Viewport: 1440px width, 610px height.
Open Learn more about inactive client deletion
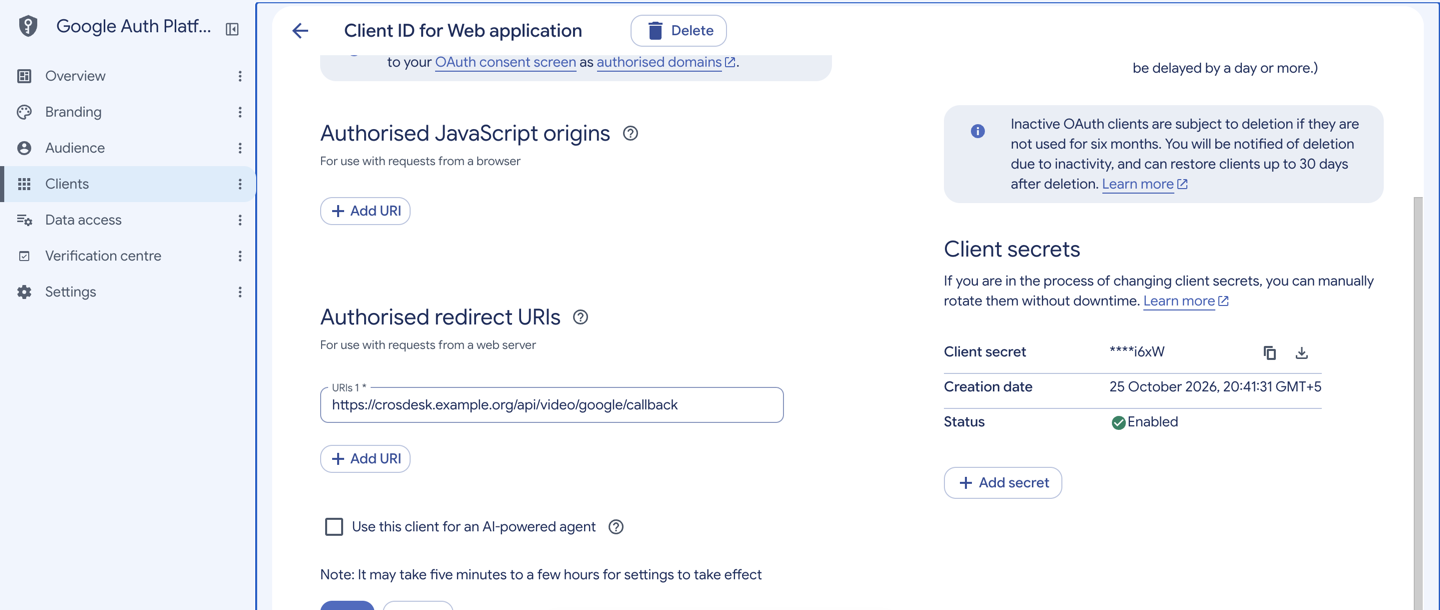pyautogui.click(x=1145, y=184)
